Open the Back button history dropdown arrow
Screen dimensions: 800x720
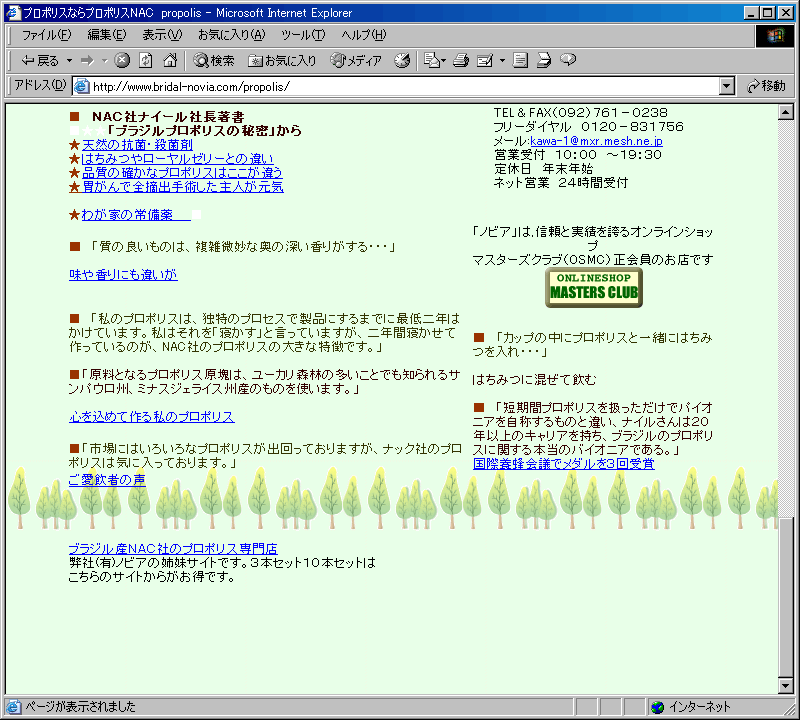[69, 60]
